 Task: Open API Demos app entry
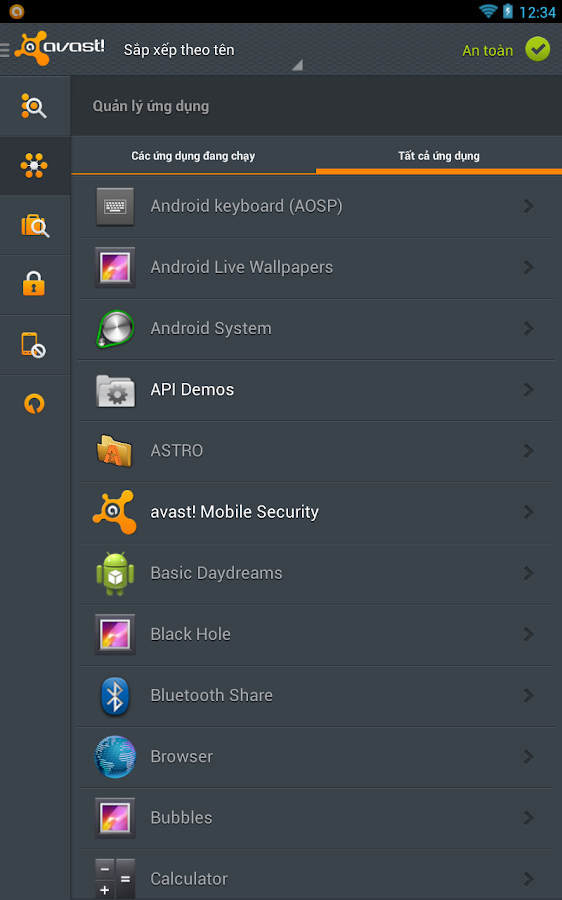click(x=316, y=390)
